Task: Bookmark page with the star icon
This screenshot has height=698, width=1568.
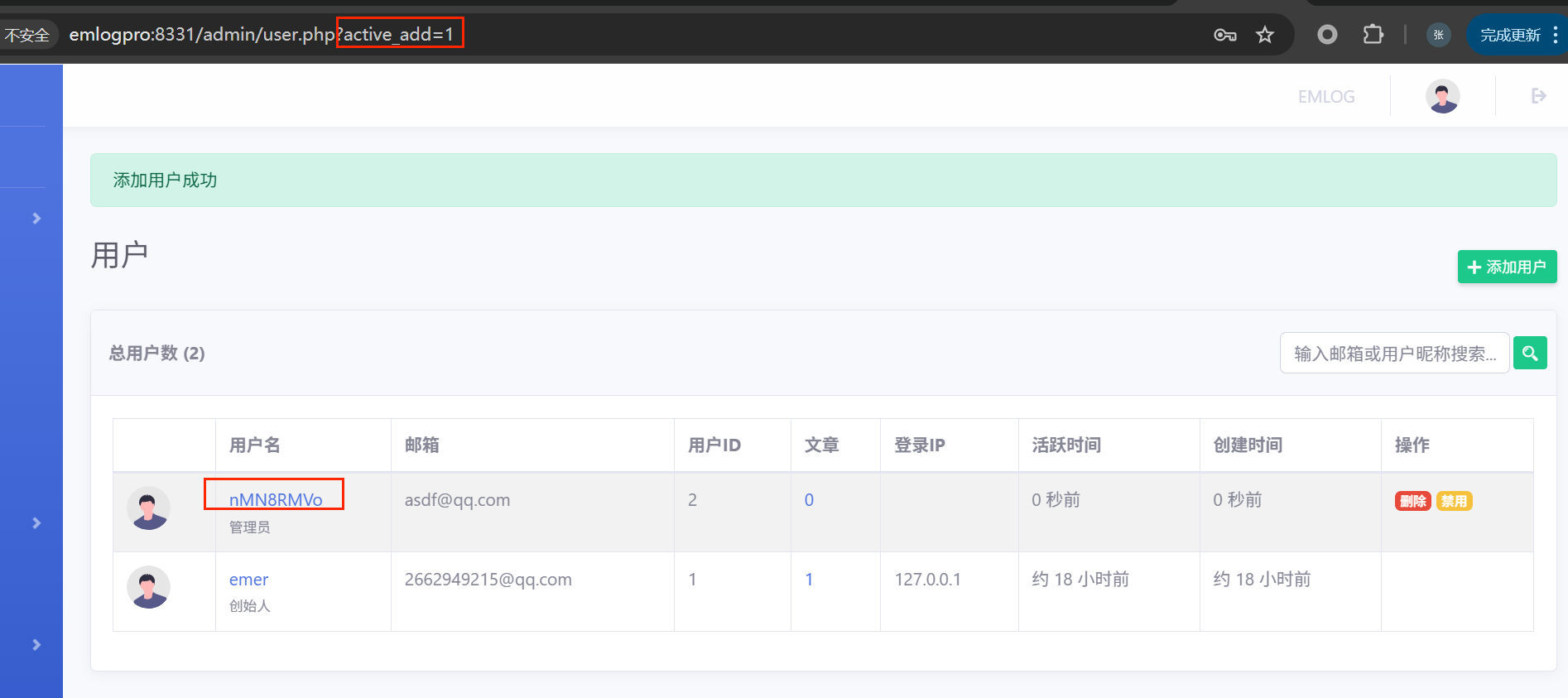Action: tap(1264, 35)
